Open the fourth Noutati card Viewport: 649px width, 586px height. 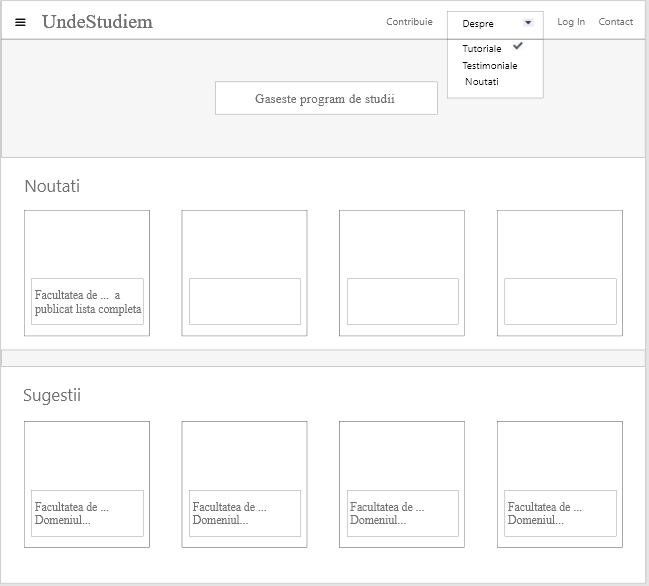pyautogui.click(x=559, y=272)
